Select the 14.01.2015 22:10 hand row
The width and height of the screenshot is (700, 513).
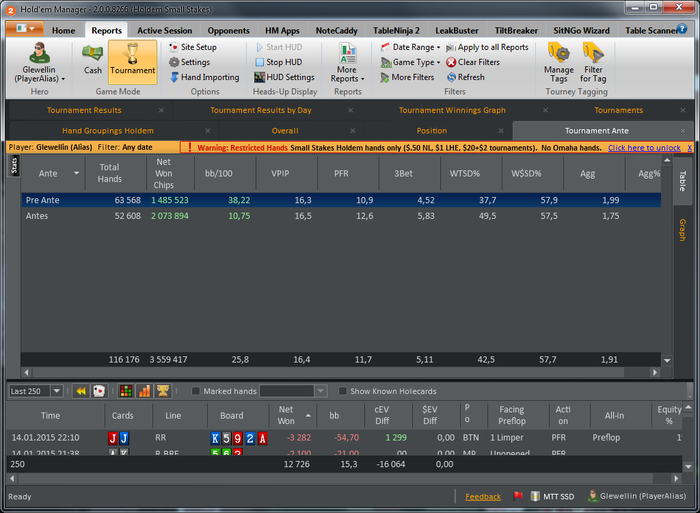tap(344, 438)
